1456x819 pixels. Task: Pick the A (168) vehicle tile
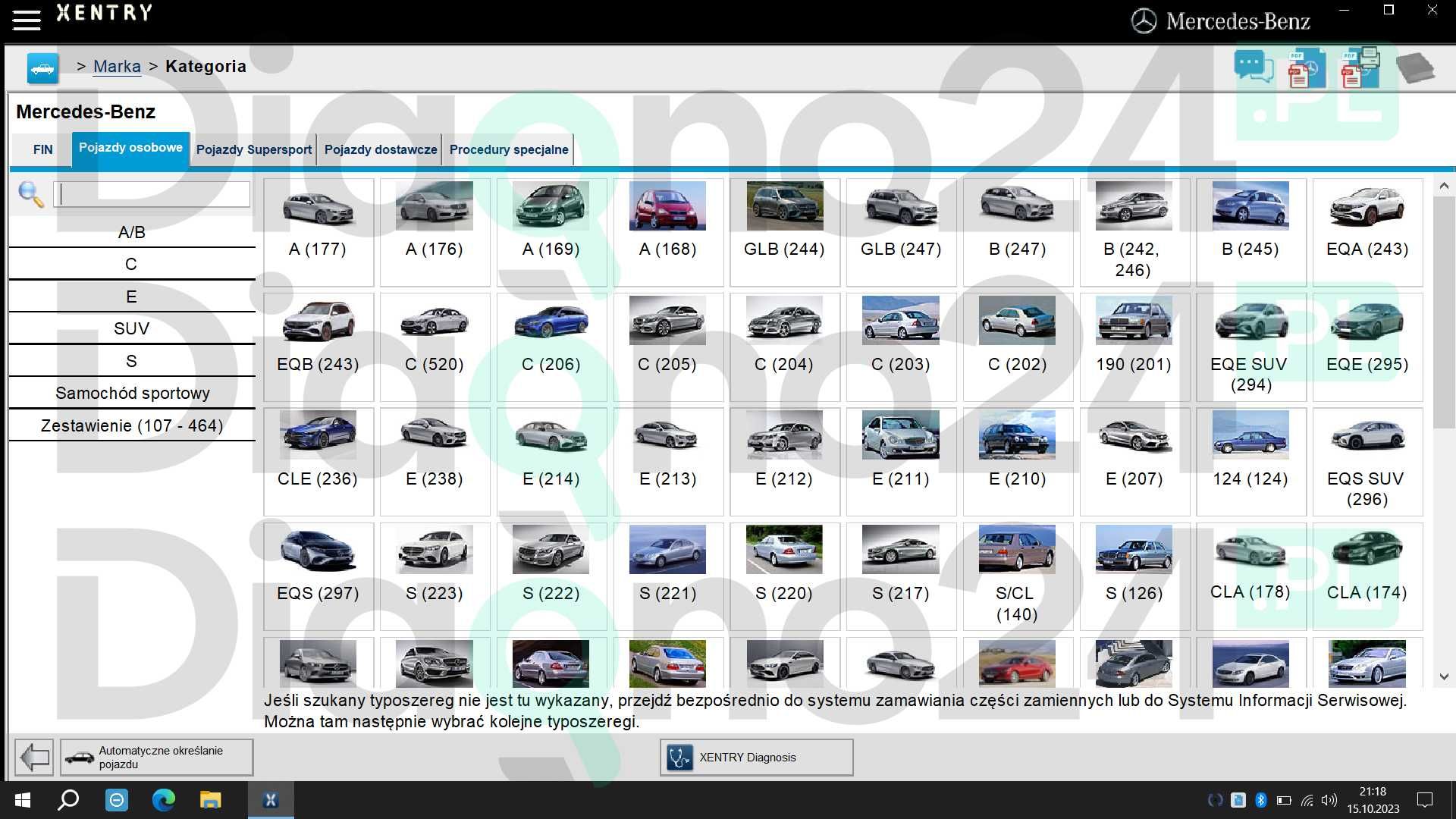[667, 232]
